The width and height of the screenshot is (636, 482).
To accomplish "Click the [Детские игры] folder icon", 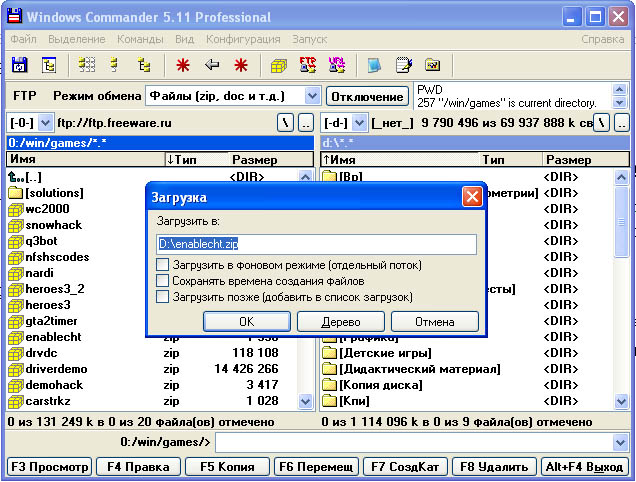I will (330, 353).
